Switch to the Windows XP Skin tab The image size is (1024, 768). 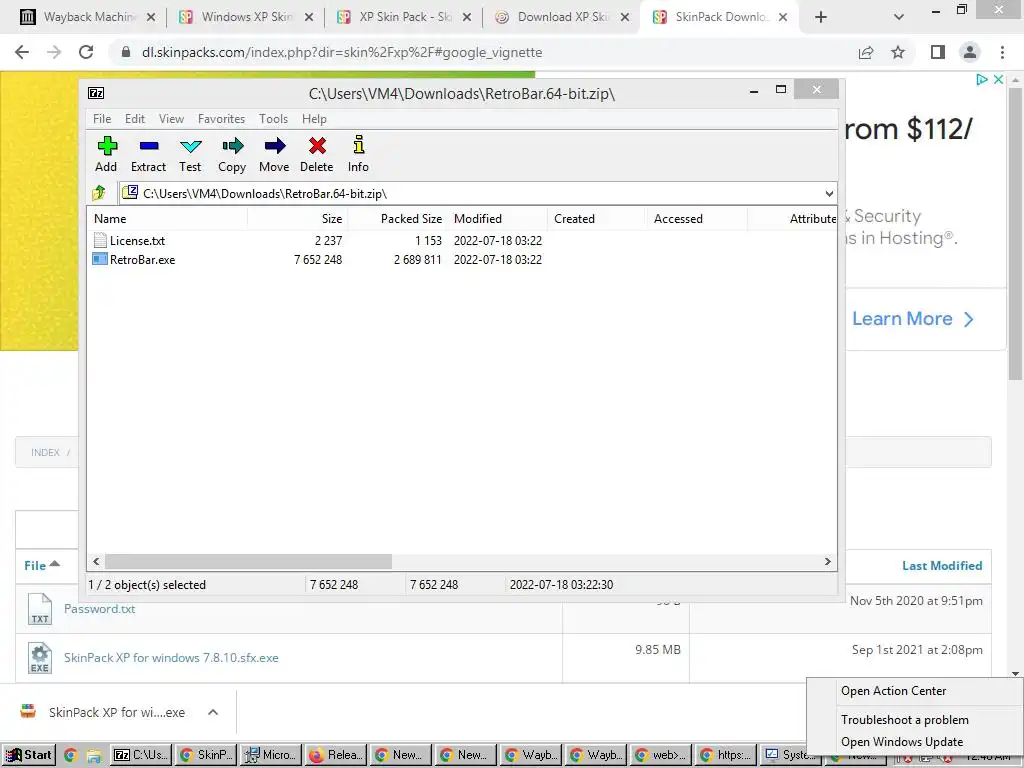click(246, 17)
